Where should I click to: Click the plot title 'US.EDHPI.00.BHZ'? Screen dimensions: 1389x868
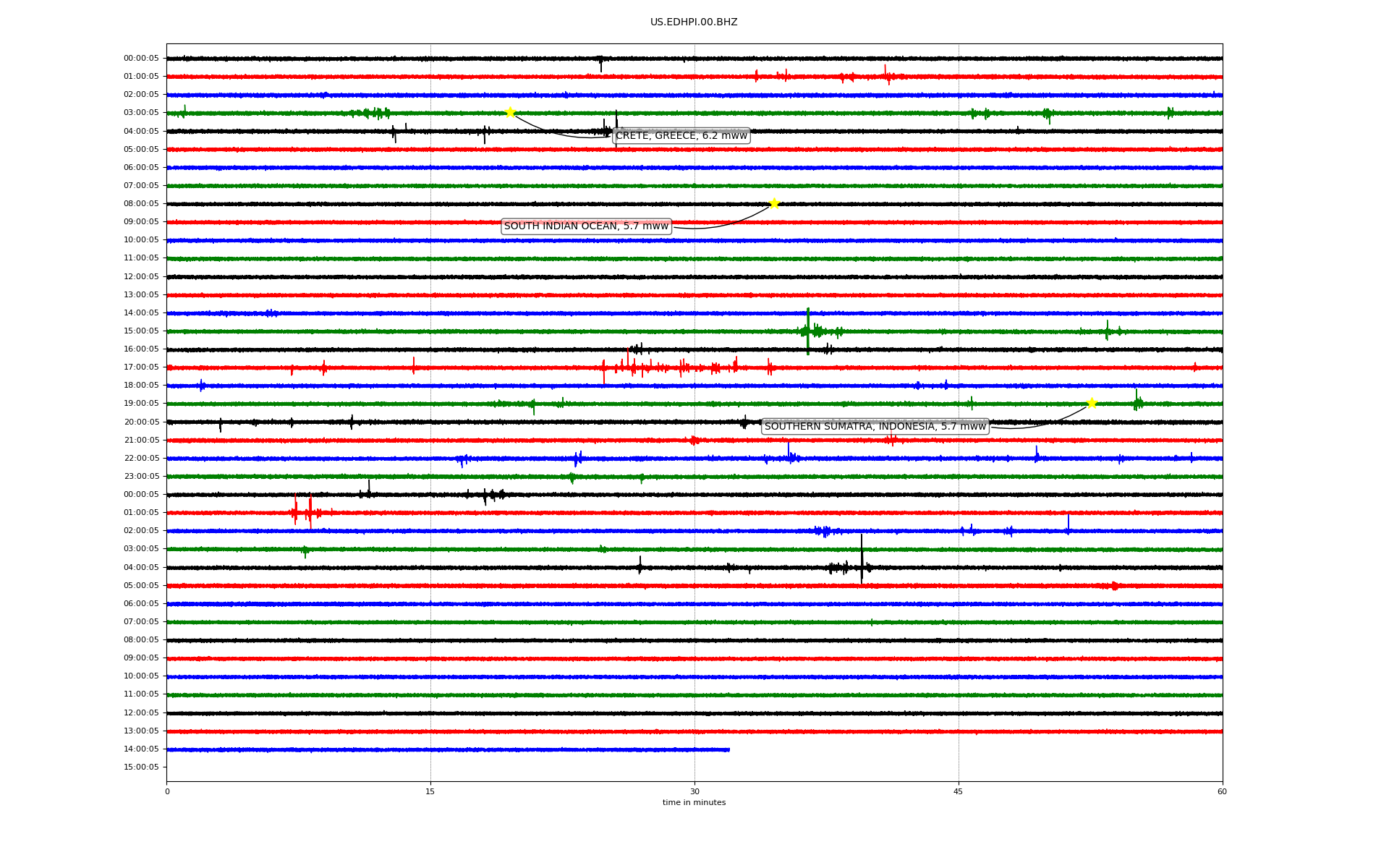694,22
